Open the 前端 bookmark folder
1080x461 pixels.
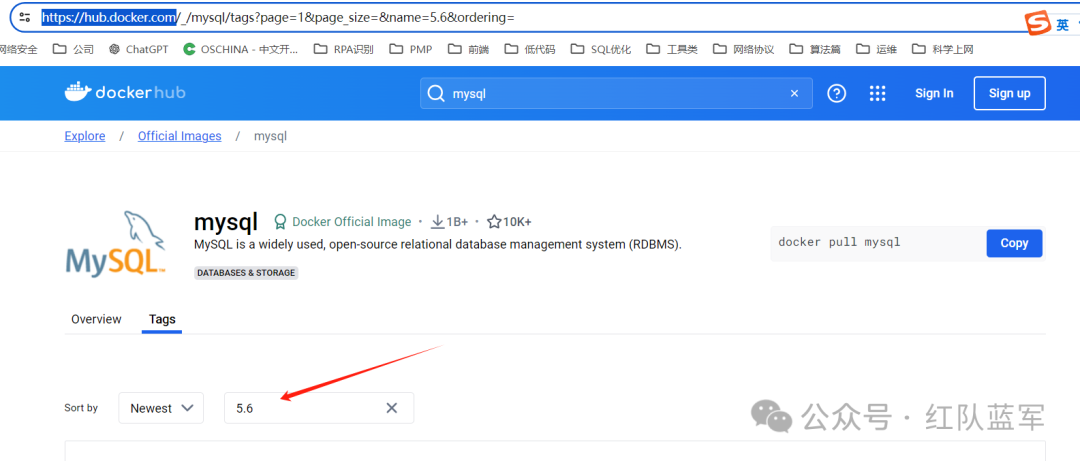pos(468,49)
